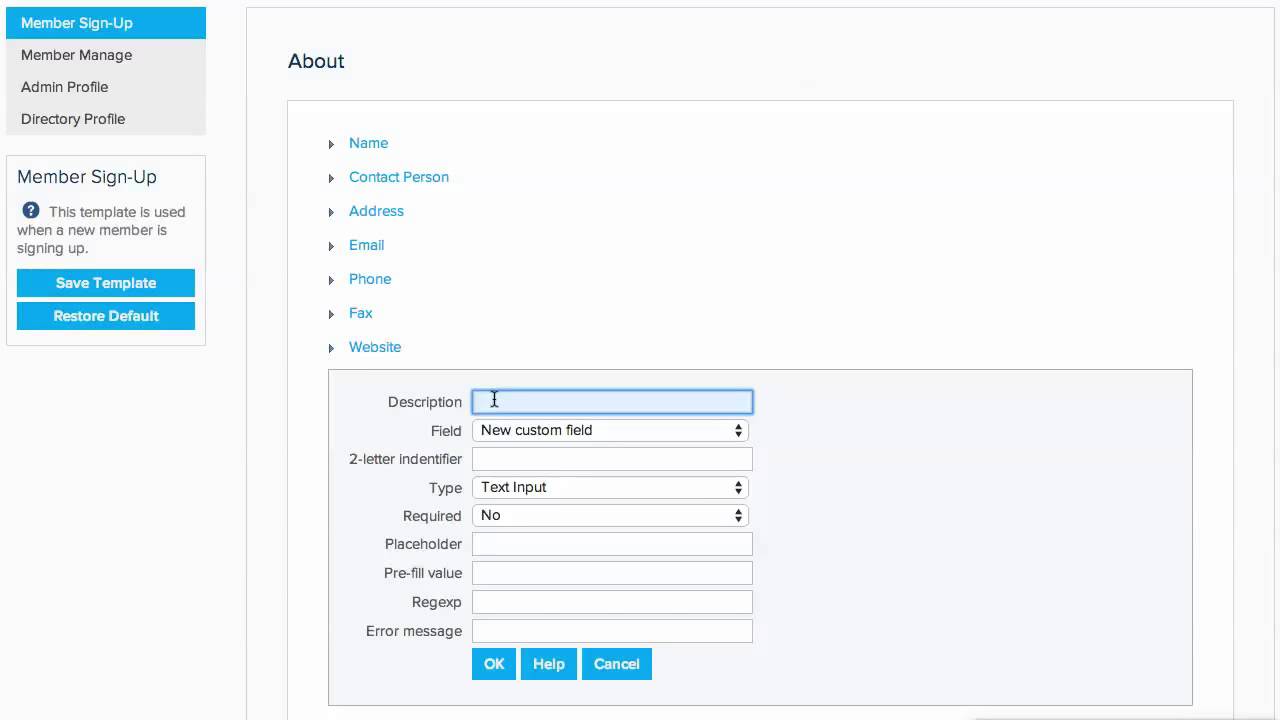Expand the Address field triangle

[x=331, y=213]
